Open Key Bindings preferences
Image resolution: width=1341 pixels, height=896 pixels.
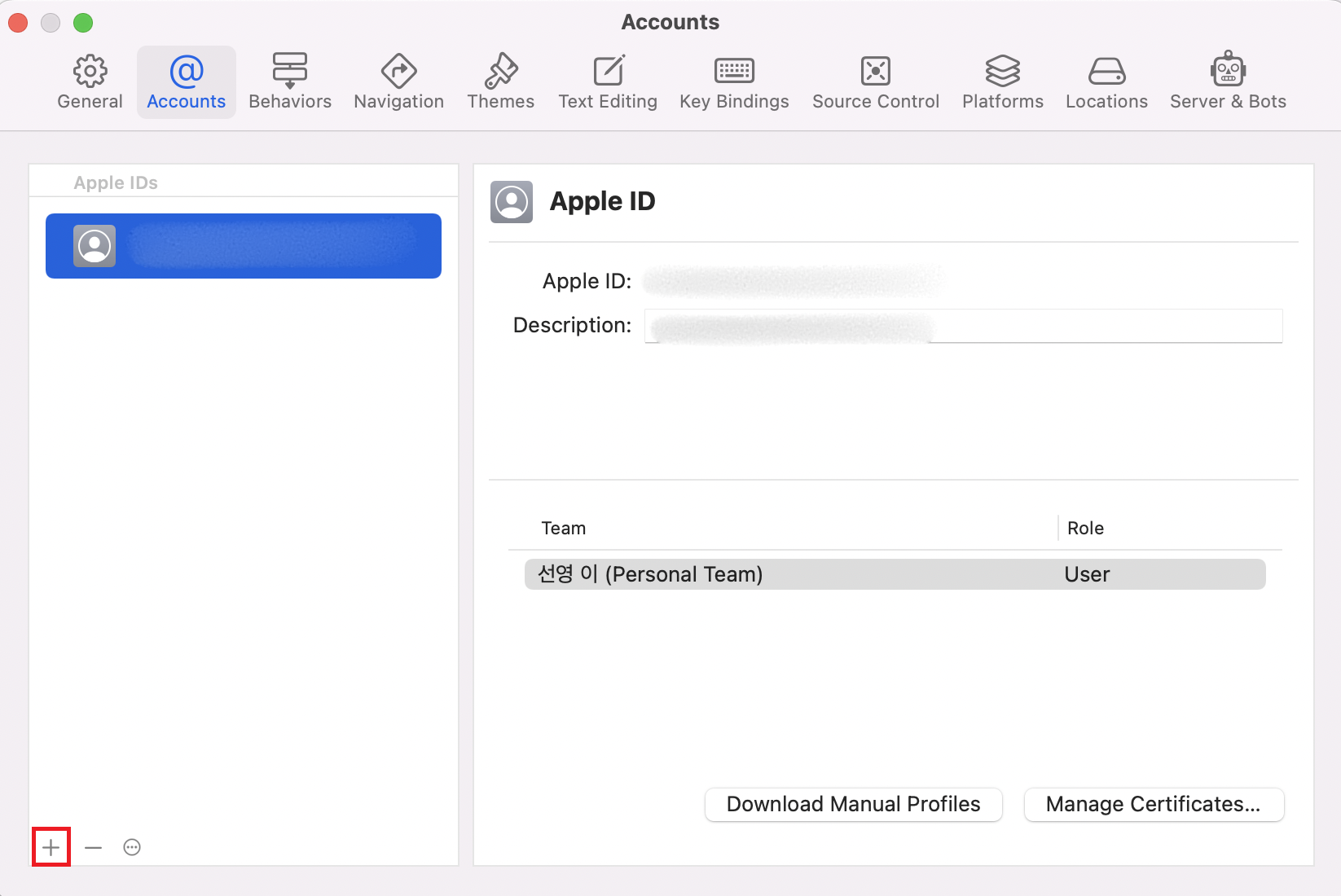(x=734, y=82)
